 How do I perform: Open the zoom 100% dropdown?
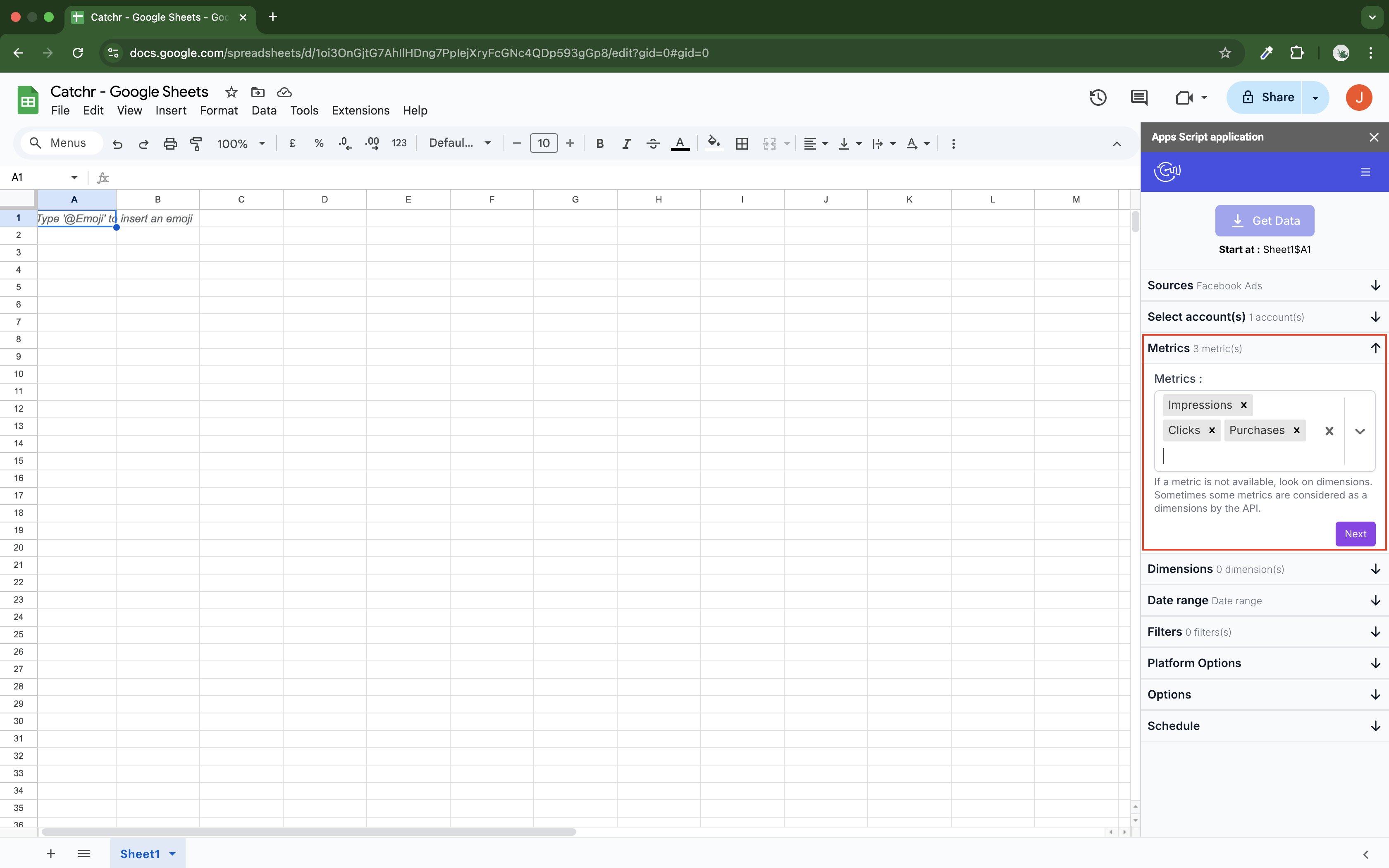241,143
